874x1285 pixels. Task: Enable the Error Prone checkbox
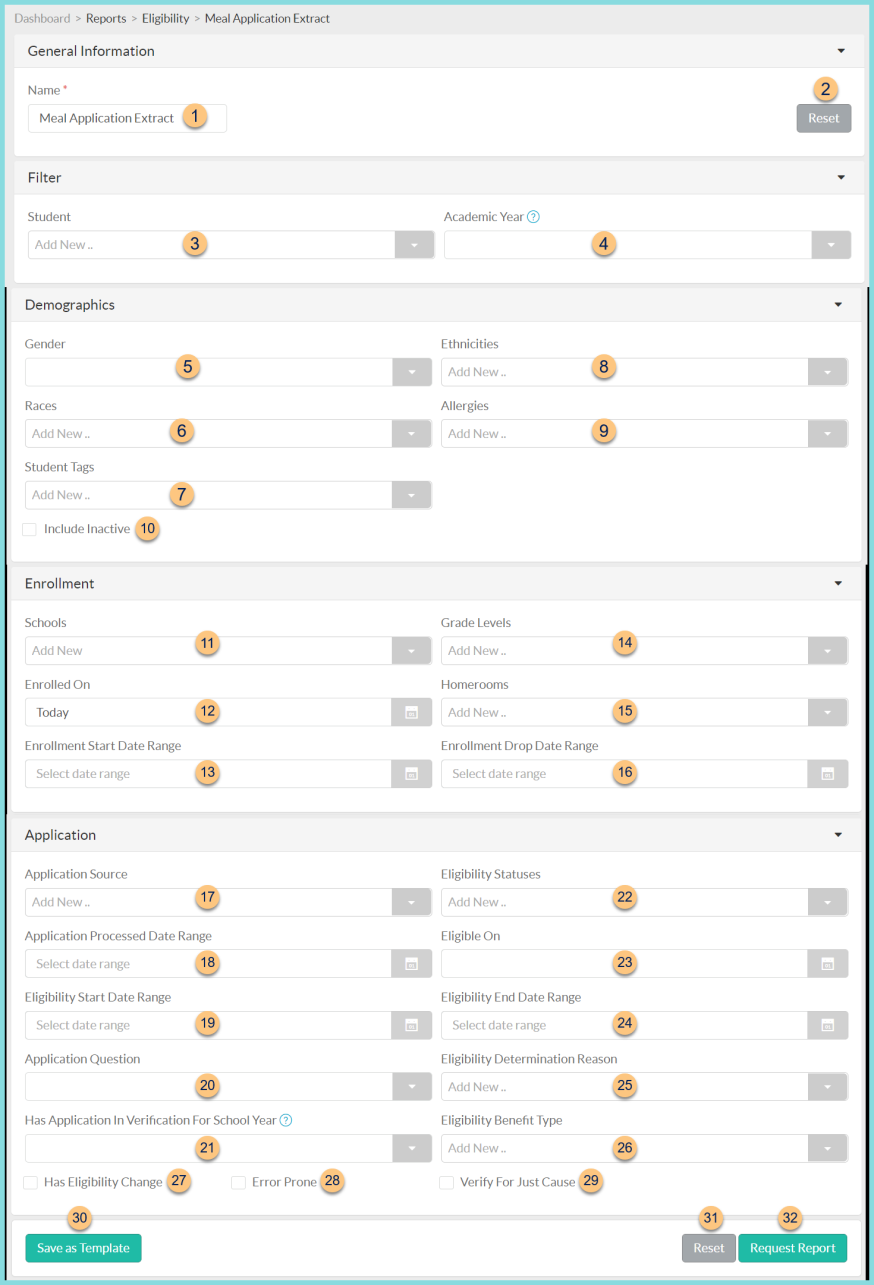pos(238,1182)
